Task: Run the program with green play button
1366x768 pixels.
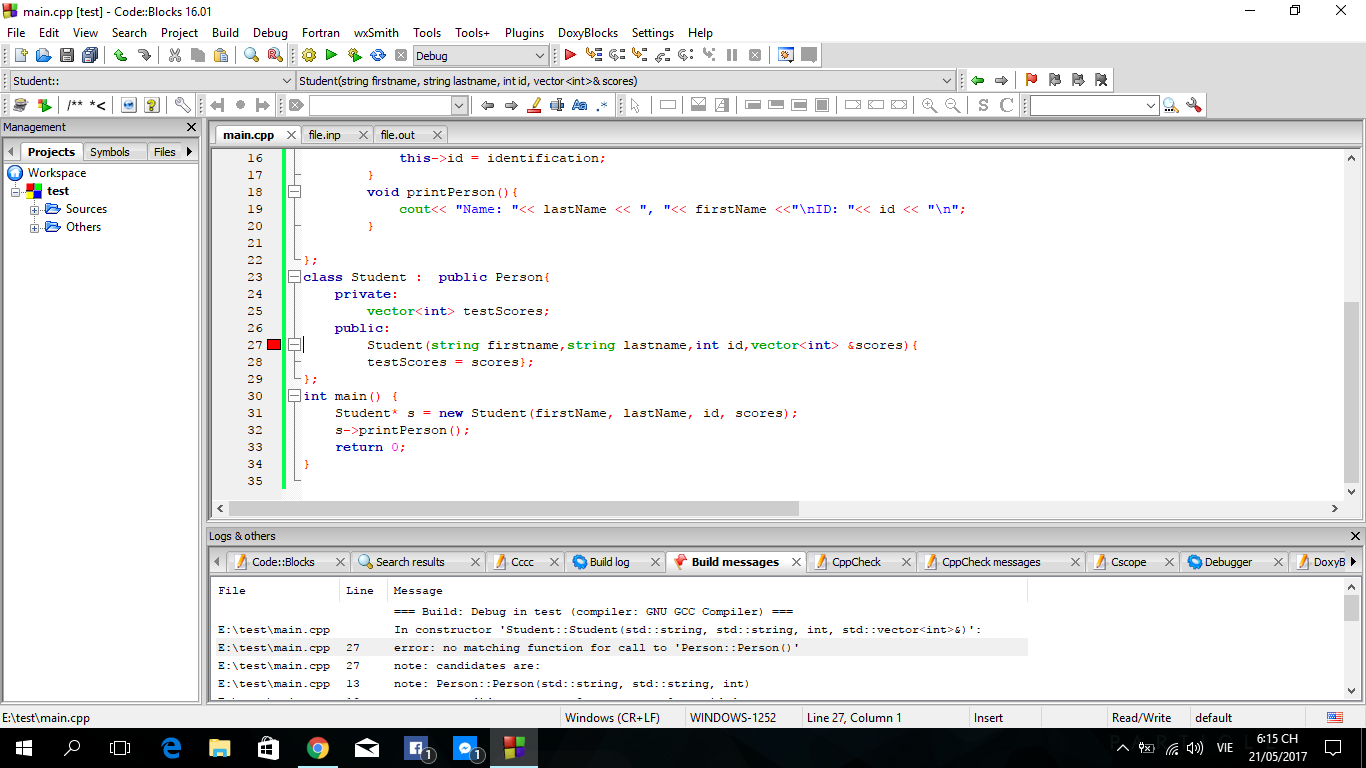Action: click(x=331, y=56)
